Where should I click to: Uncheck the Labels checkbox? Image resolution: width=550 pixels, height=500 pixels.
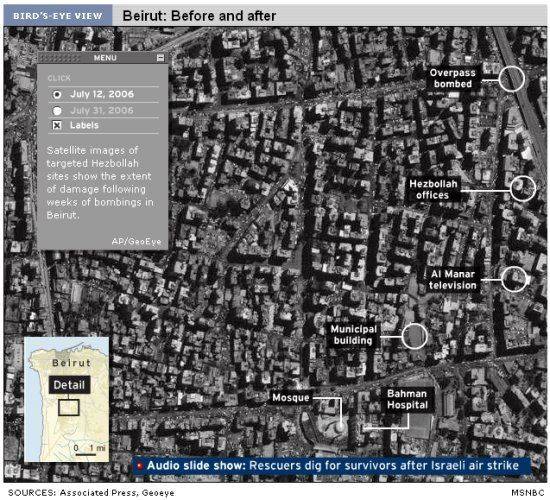57,125
